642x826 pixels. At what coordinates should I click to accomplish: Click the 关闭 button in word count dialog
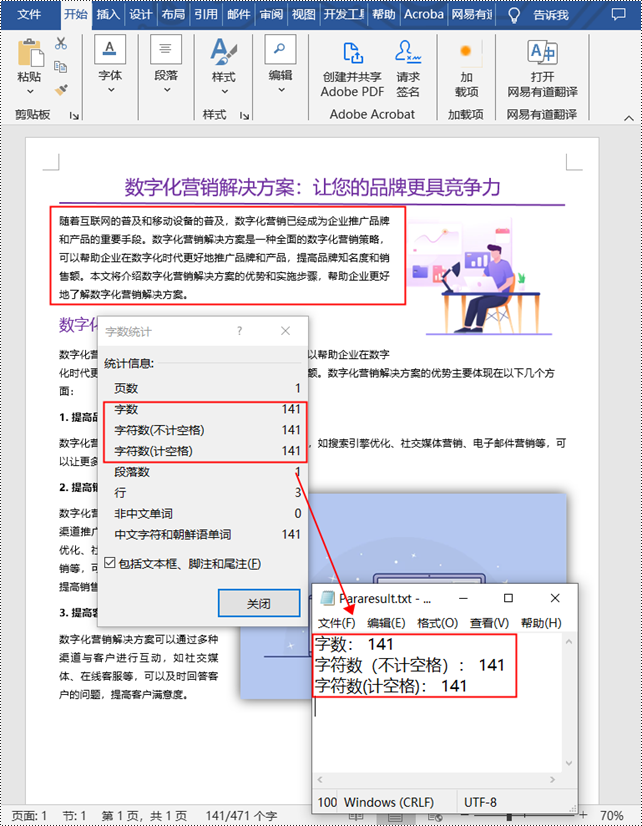259,603
